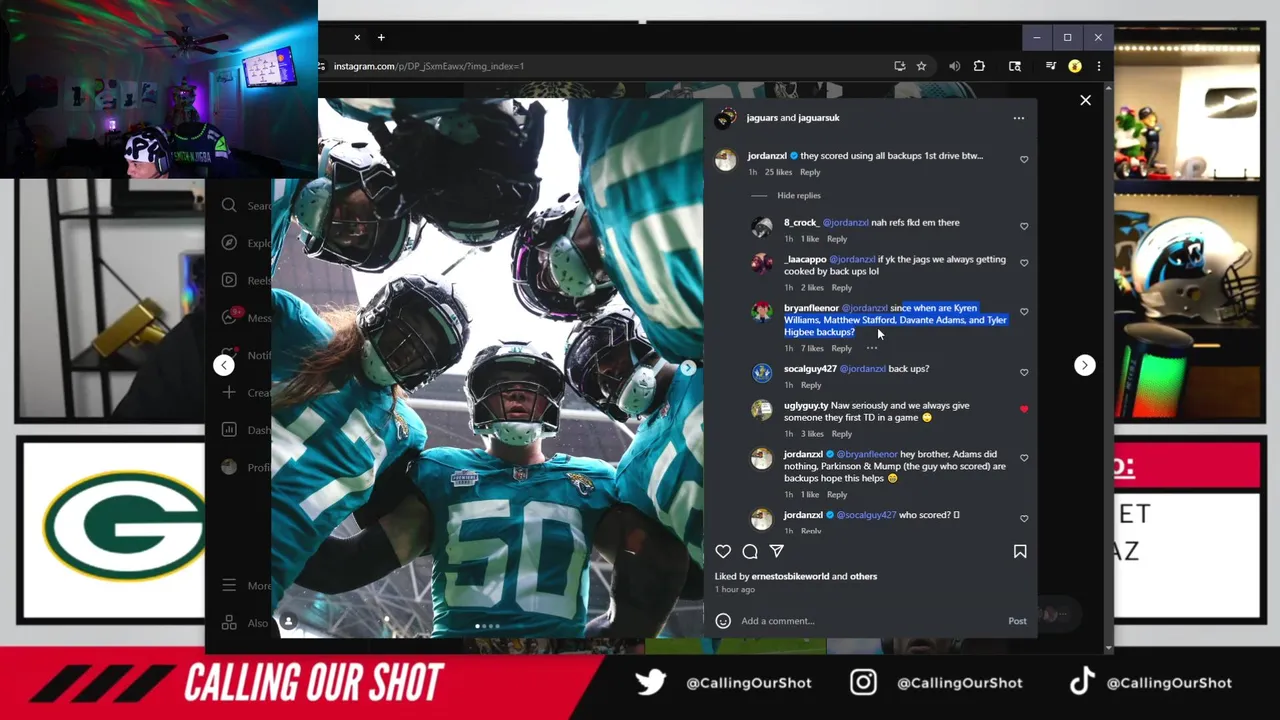Open bryanfleenor username link
Viewport: 1280px width, 720px height.
[811, 308]
